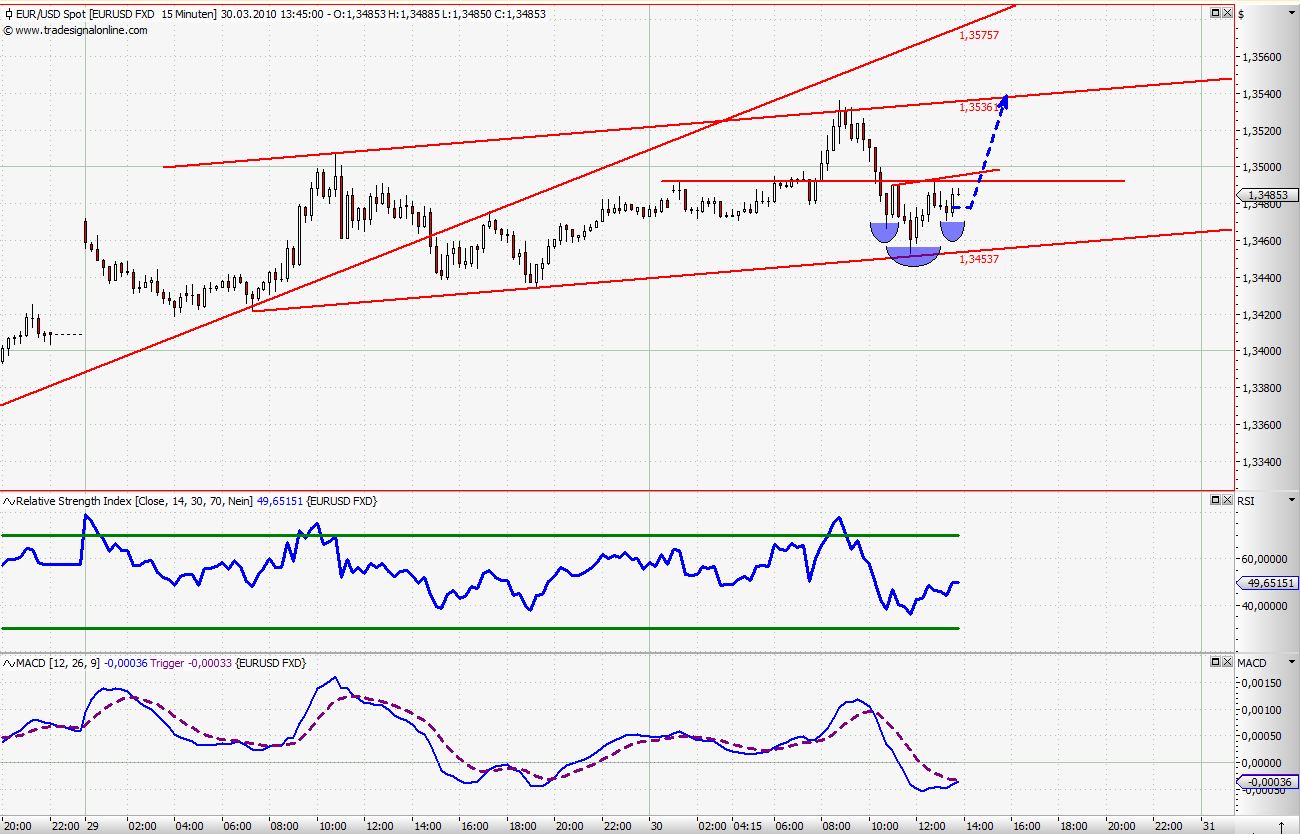Image resolution: width=1300 pixels, height=834 pixels.
Task: Click the curve icon beside Relative Strength Index
Action: coord(7,501)
